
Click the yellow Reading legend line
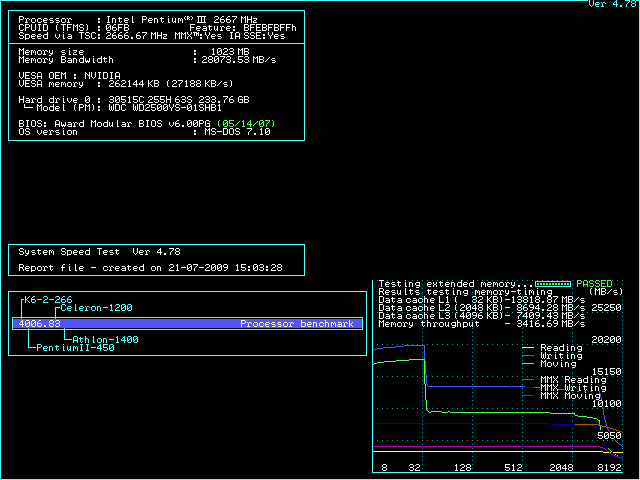pos(530,348)
